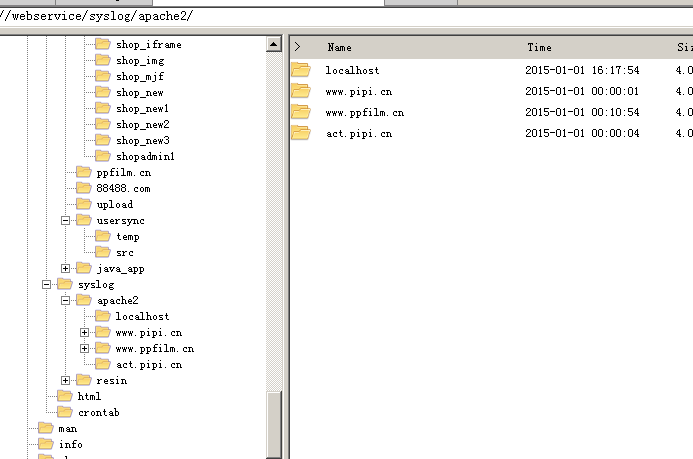Select localhost folder icon in tree

click(103, 316)
